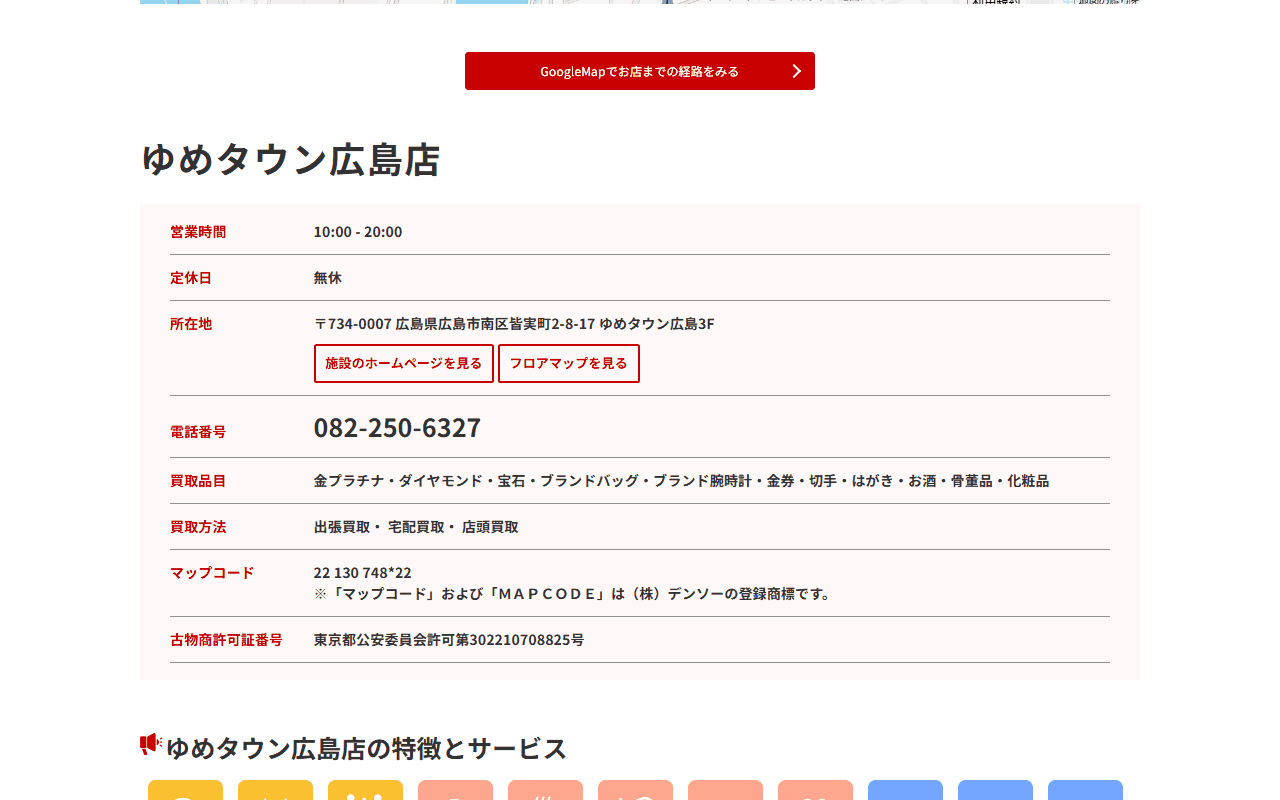The image size is (1280, 800).
Task: Click the megaphone icon beside 特徴とサービス heading
Action: coord(151,744)
